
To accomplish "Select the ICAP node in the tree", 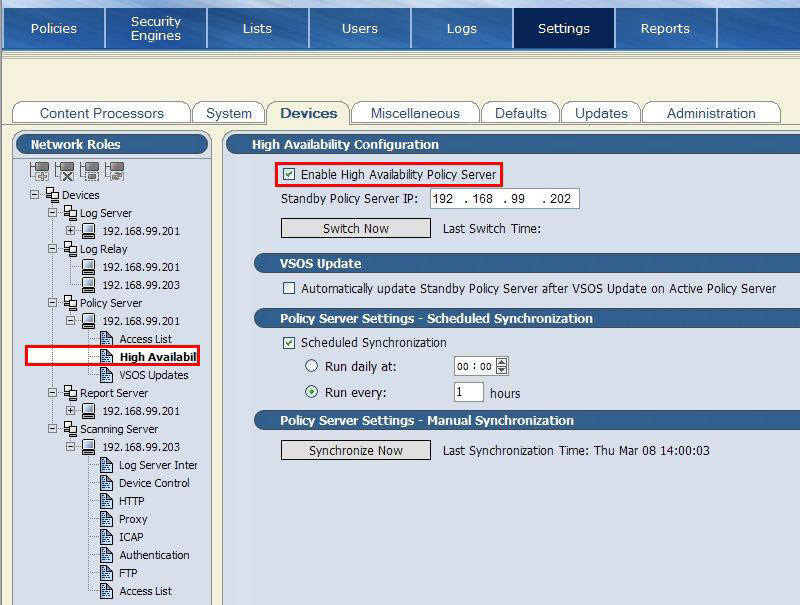I will pos(131,537).
